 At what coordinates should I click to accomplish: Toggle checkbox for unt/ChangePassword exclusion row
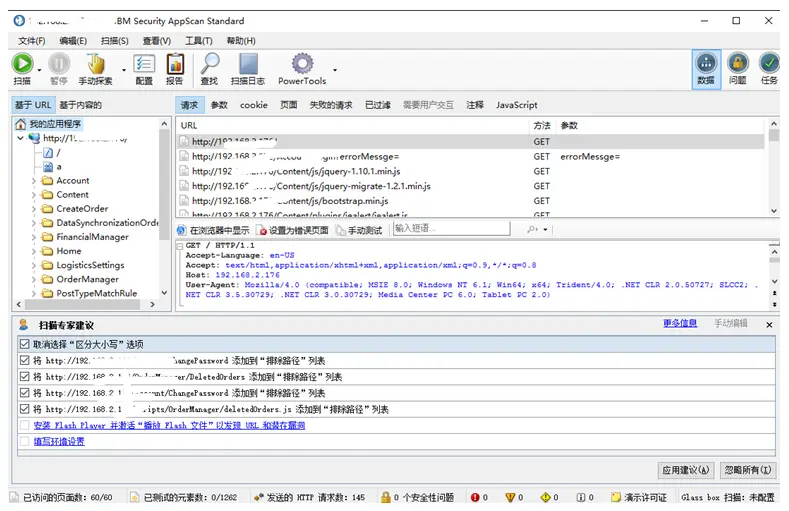pos(24,393)
